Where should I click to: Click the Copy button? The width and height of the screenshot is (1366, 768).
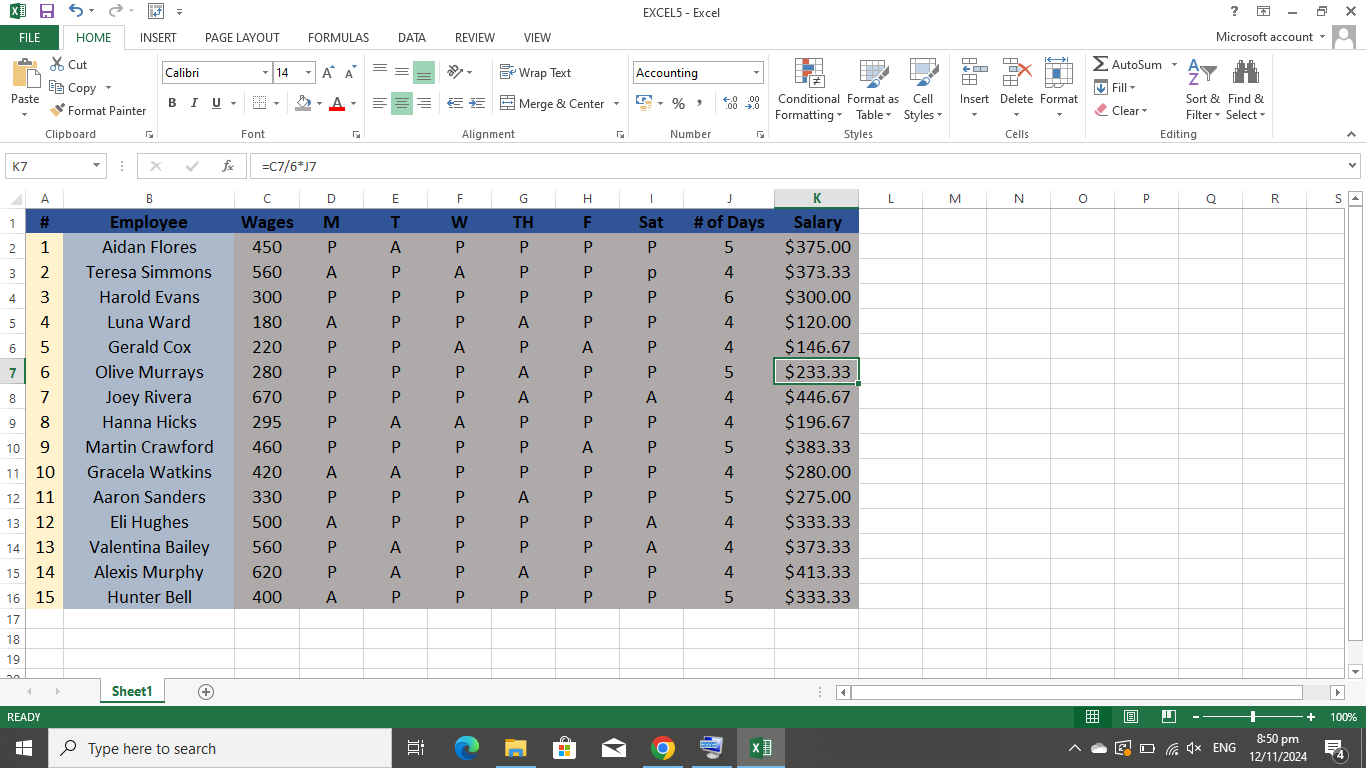[74, 88]
